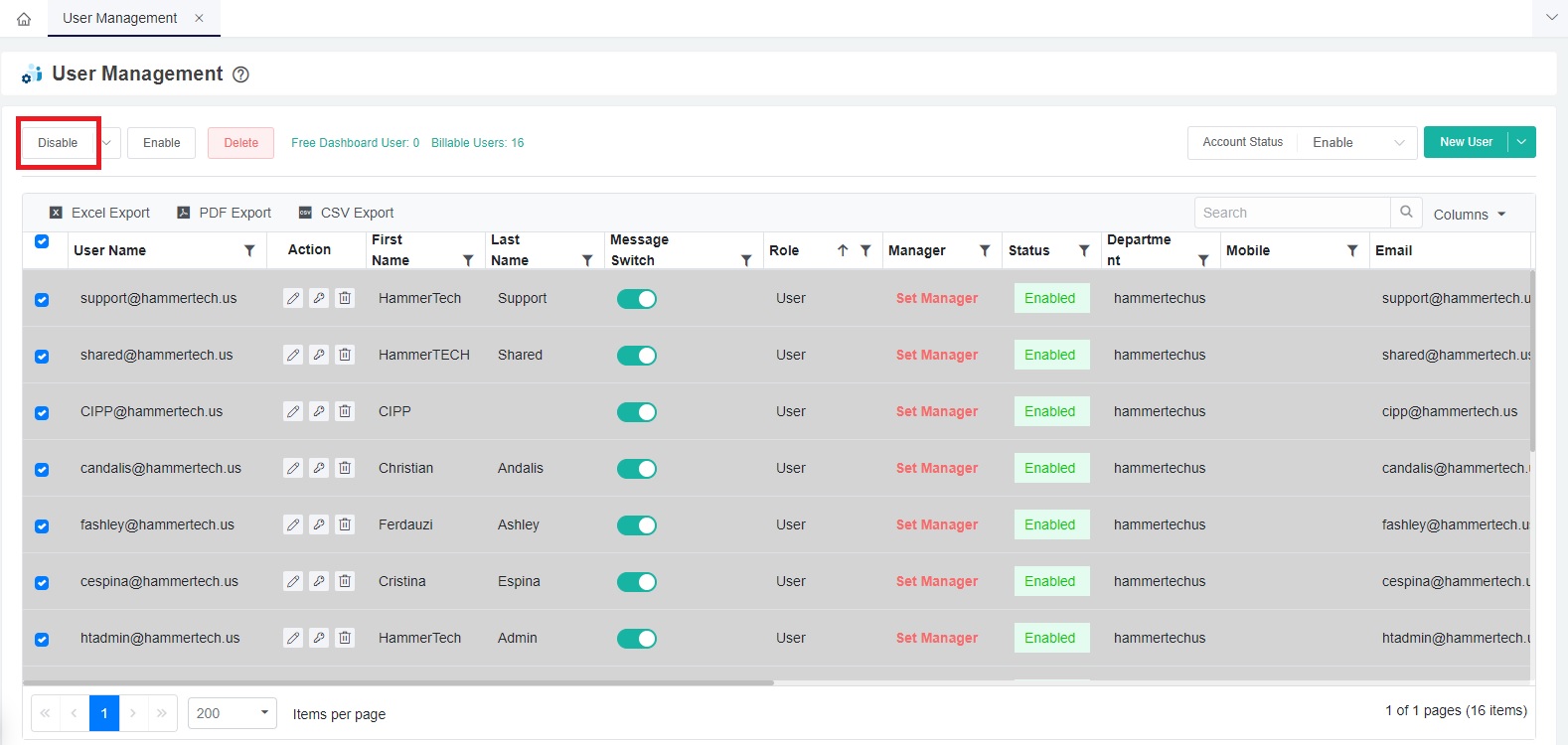Image resolution: width=1568 pixels, height=745 pixels.
Task: Click in the Search input field
Action: coord(1292,213)
